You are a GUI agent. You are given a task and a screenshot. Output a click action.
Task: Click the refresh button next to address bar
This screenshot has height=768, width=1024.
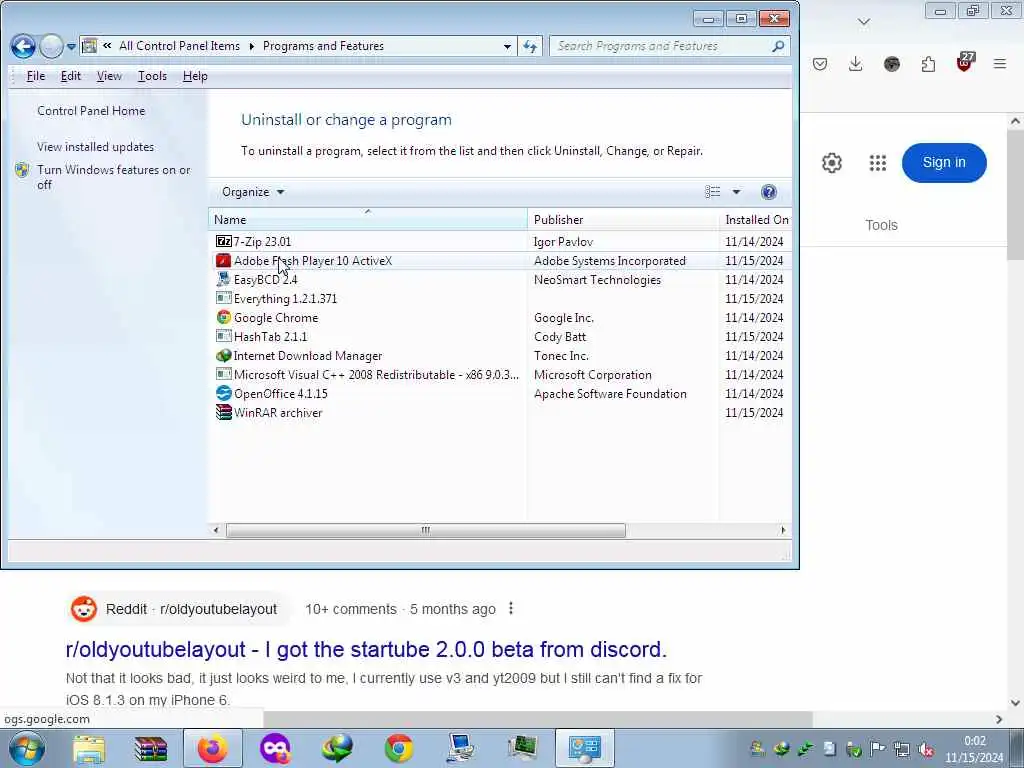click(x=530, y=46)
